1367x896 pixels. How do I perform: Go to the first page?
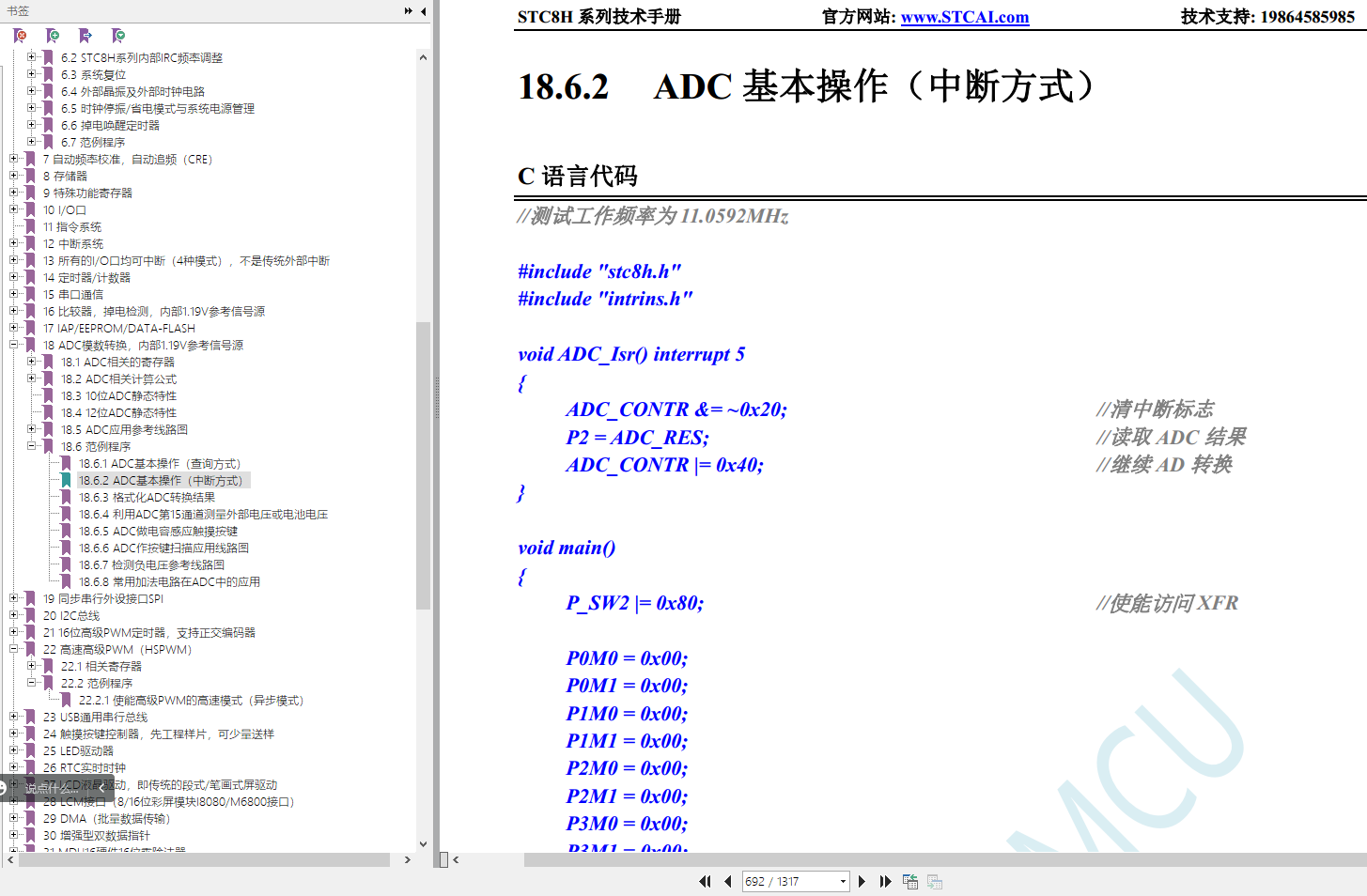[705, 881]
